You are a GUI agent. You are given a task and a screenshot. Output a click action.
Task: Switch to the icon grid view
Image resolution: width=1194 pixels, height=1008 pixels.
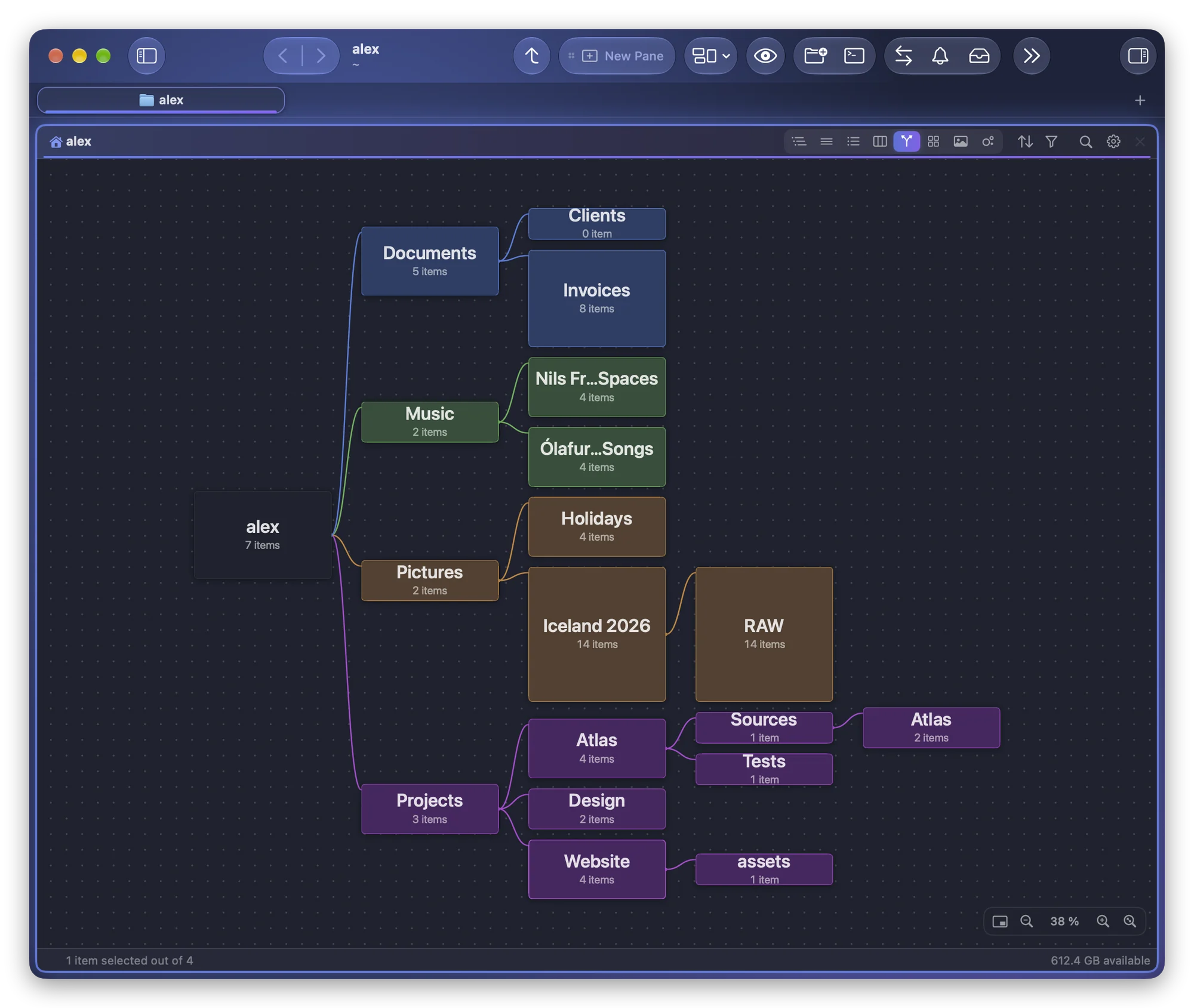[933, 141]
